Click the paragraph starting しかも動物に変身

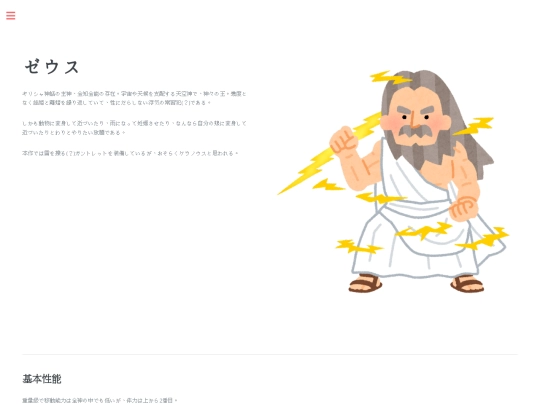(134, 128)
